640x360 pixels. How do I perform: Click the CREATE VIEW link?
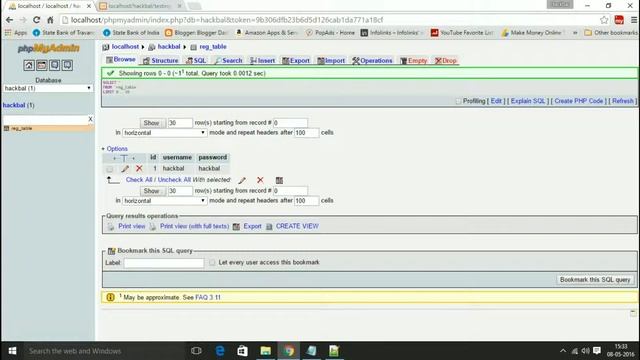(297, 226)
